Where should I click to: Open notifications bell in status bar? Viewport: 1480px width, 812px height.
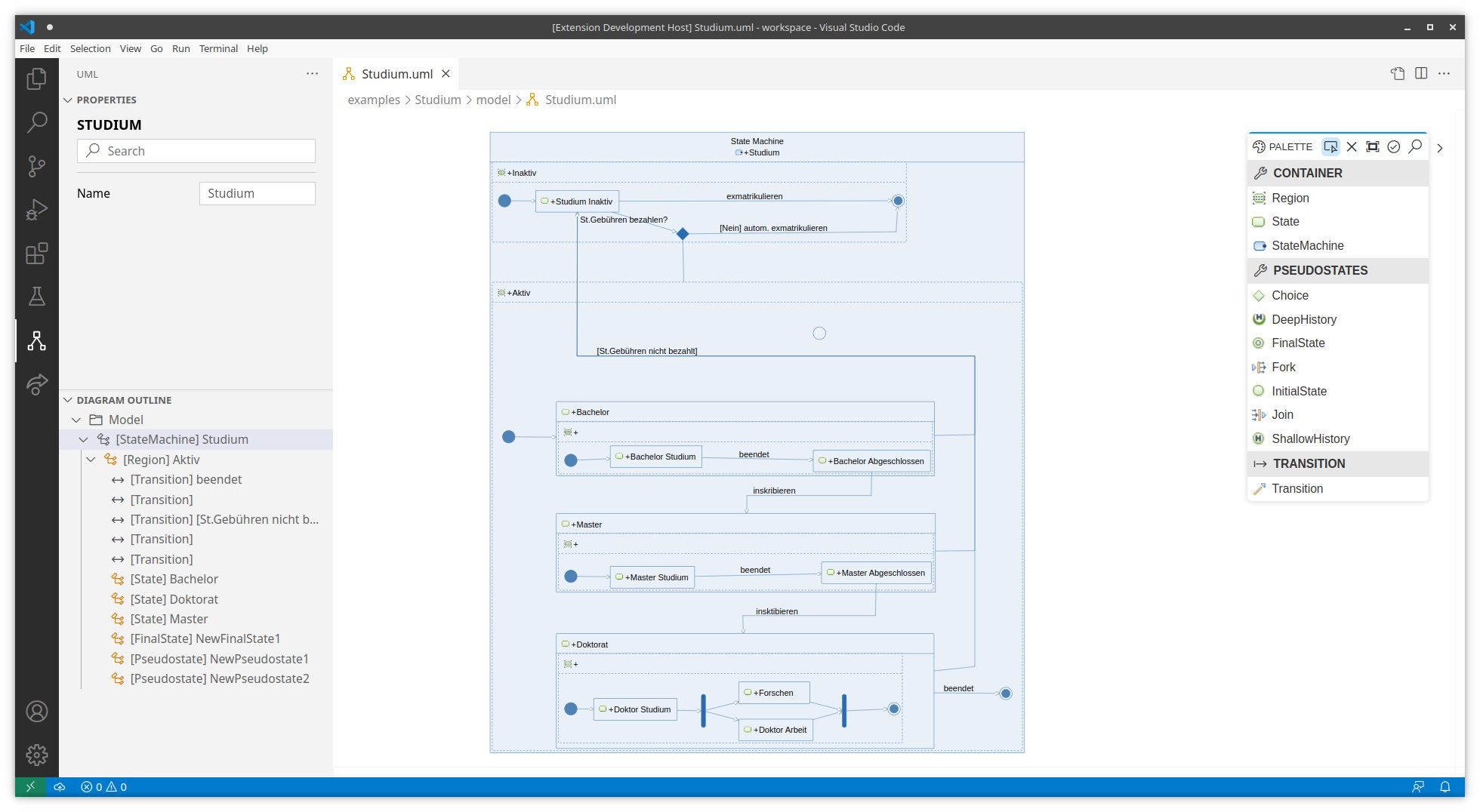[x=1445, y=787]
